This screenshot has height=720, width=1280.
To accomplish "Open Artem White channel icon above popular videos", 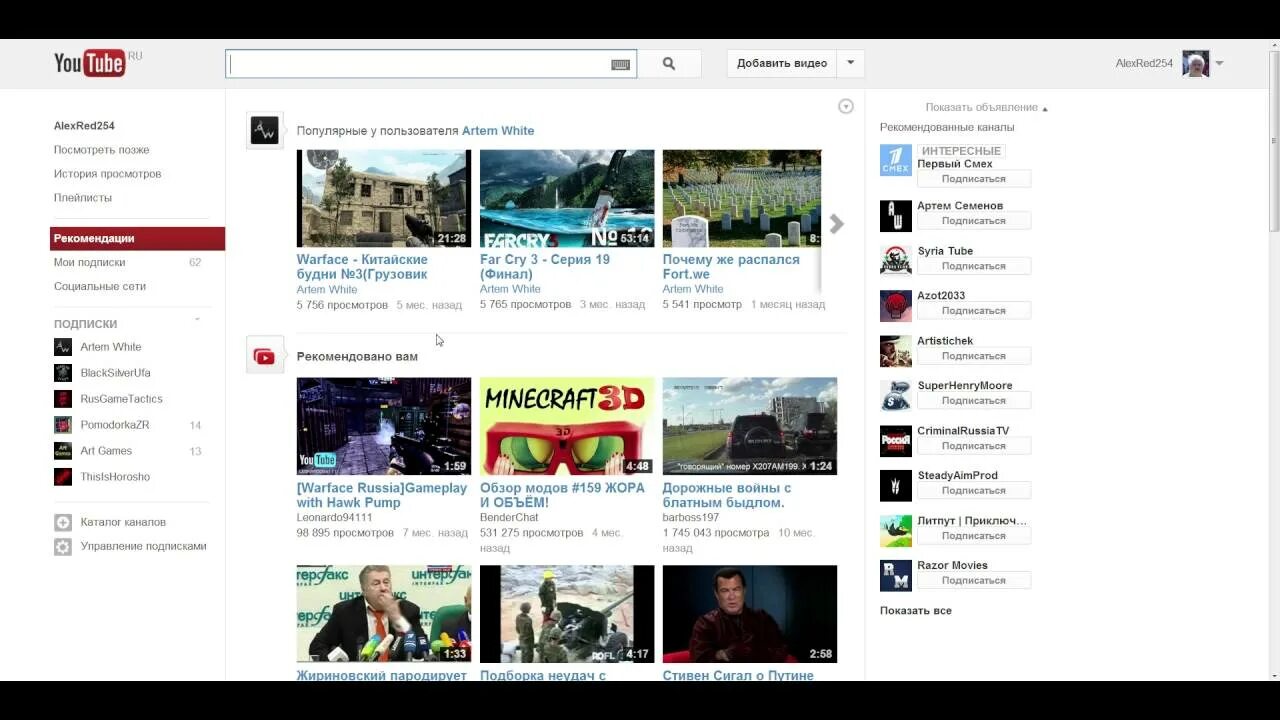I will 264,130.
